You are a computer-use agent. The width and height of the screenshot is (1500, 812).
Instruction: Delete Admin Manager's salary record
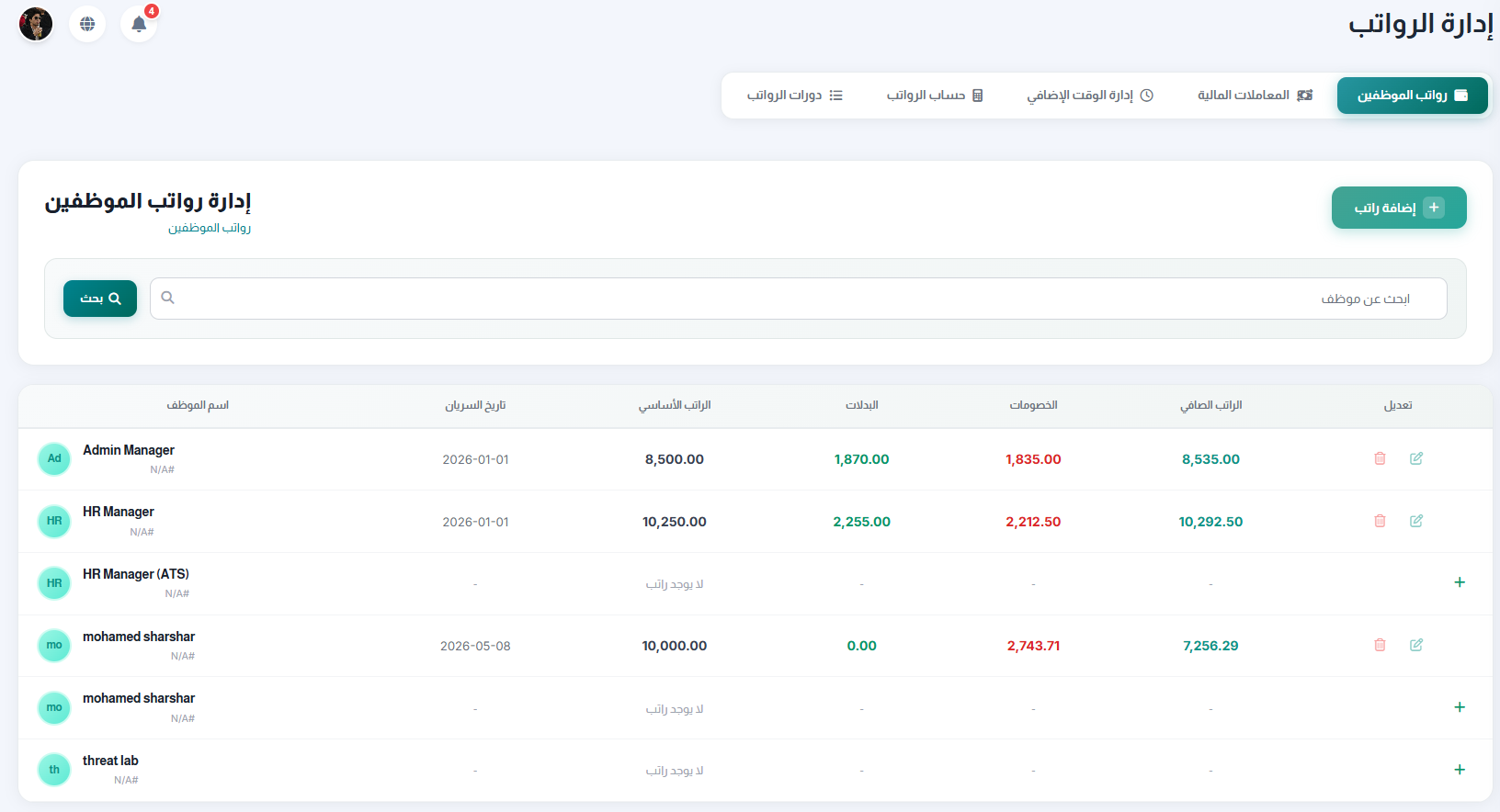(1380, 458)
